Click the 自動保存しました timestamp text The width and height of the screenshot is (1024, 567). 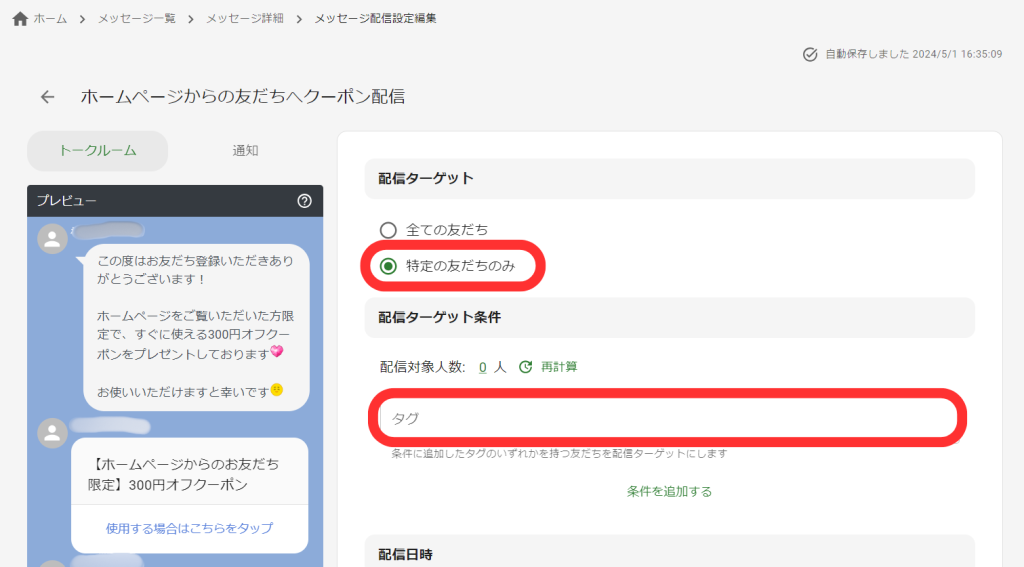(914, 54)
